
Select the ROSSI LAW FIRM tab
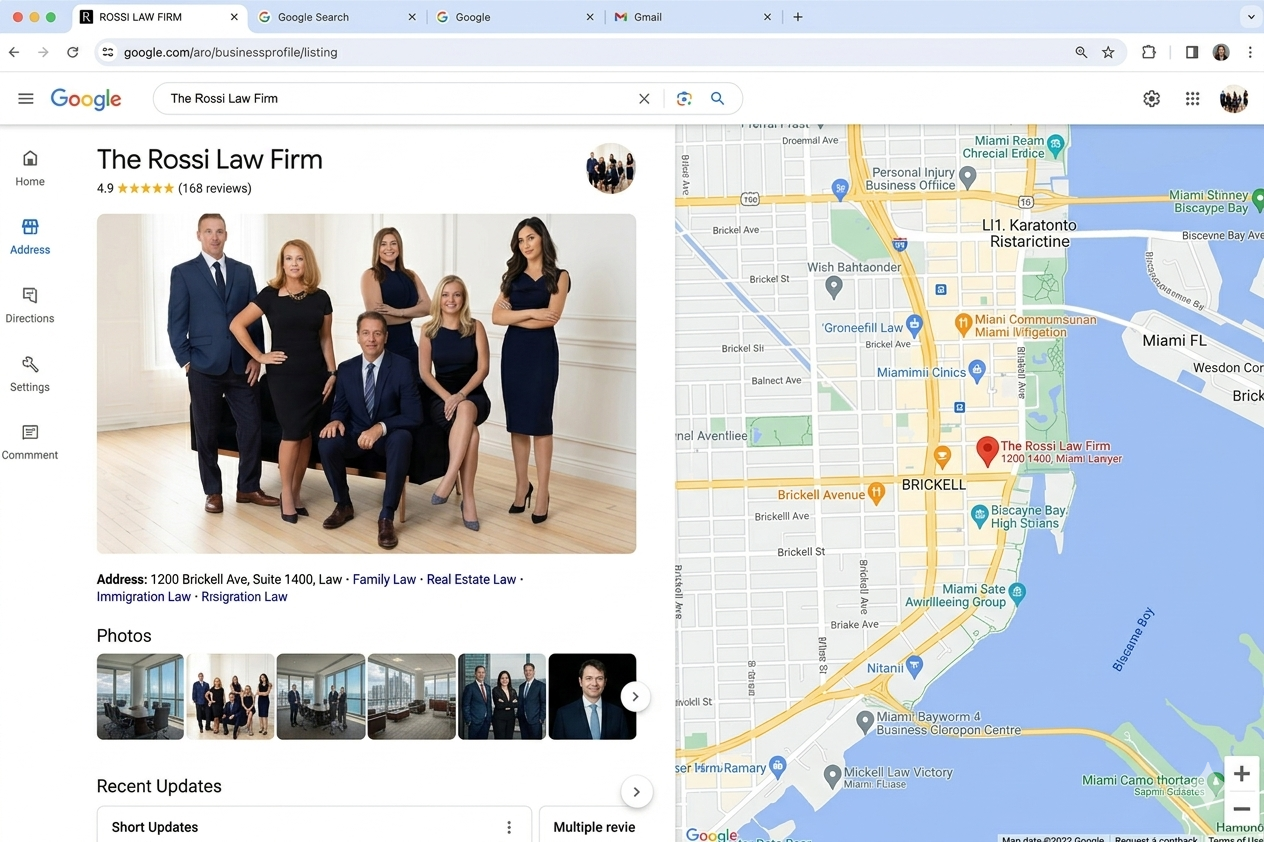click(x=160, y=17)
